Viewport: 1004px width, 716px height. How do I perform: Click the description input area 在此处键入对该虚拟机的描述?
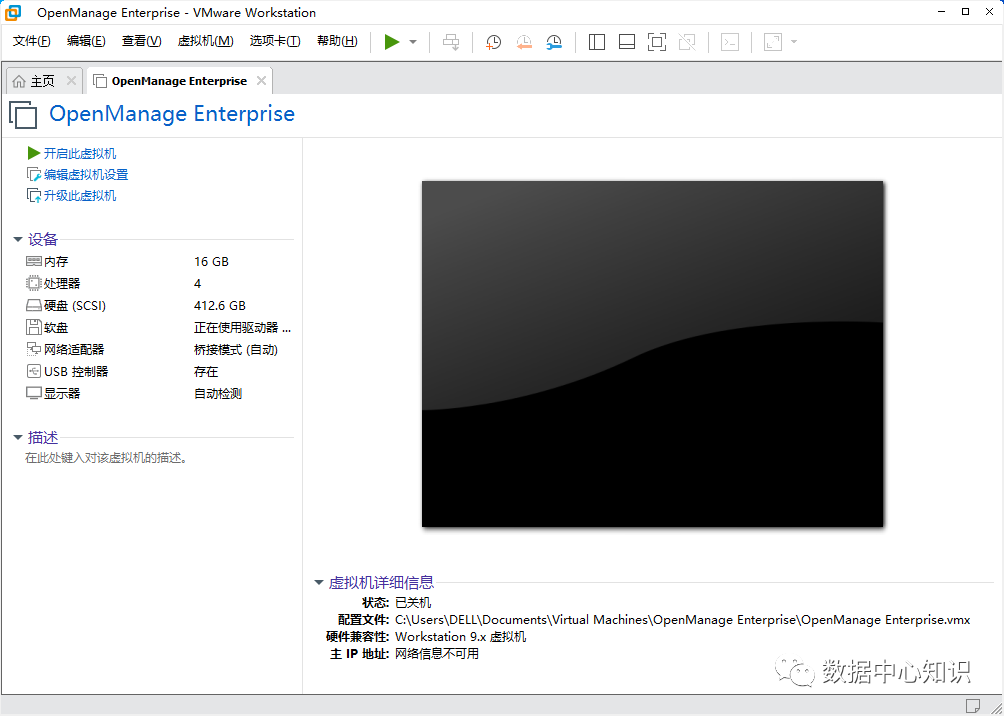point(106,458)
